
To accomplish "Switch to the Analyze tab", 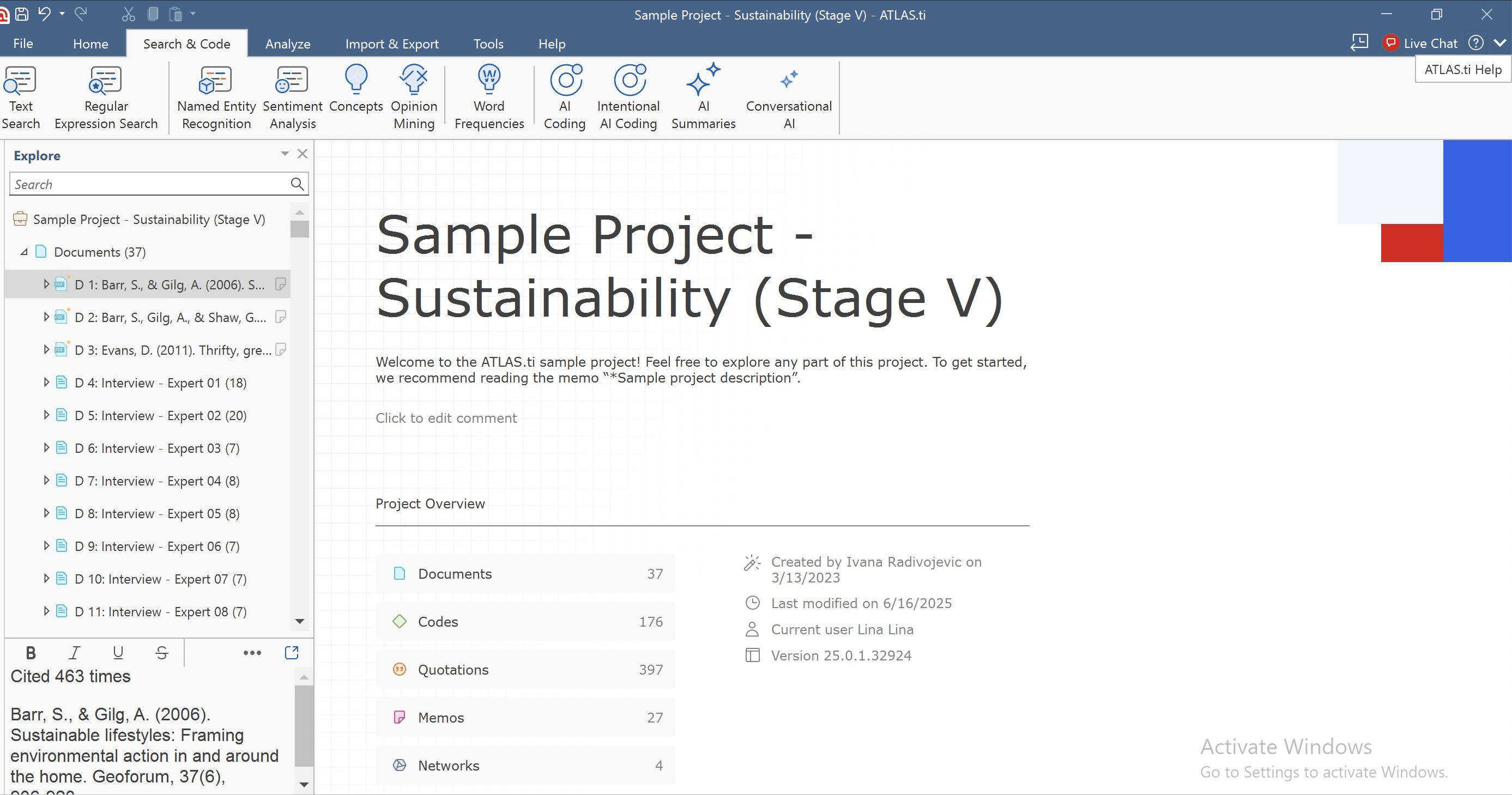I will tap(288, 44).
